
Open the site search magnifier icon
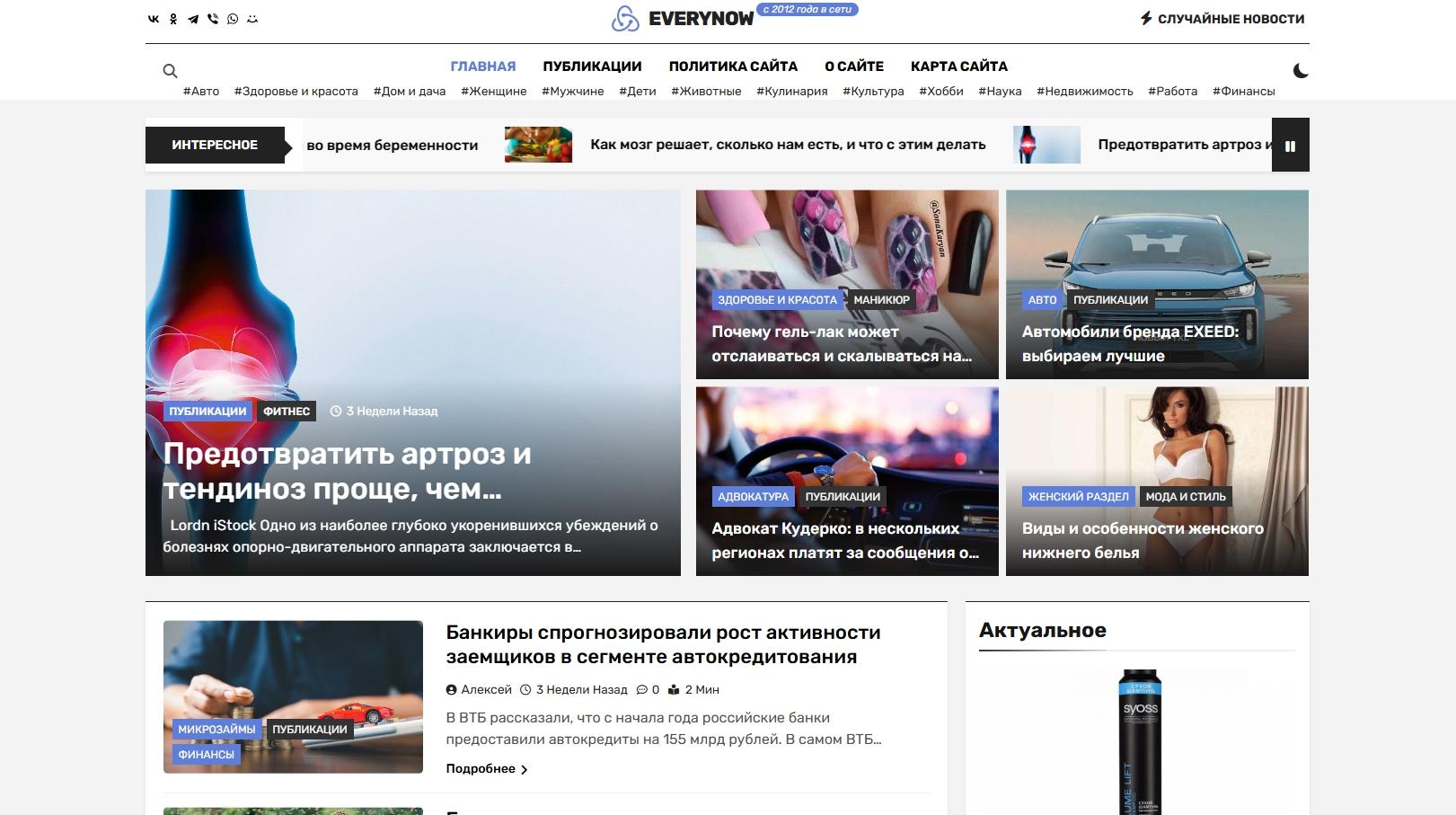tap(170, 71)
